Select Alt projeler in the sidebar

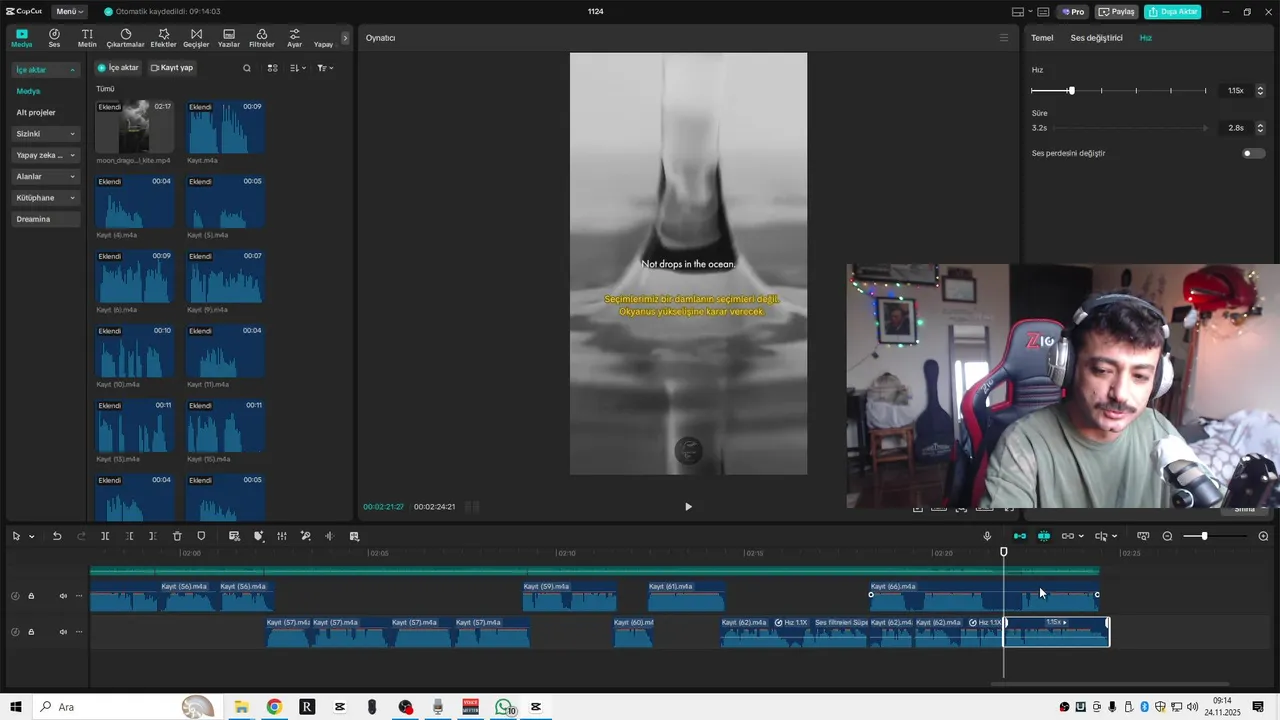pos(36,112)
